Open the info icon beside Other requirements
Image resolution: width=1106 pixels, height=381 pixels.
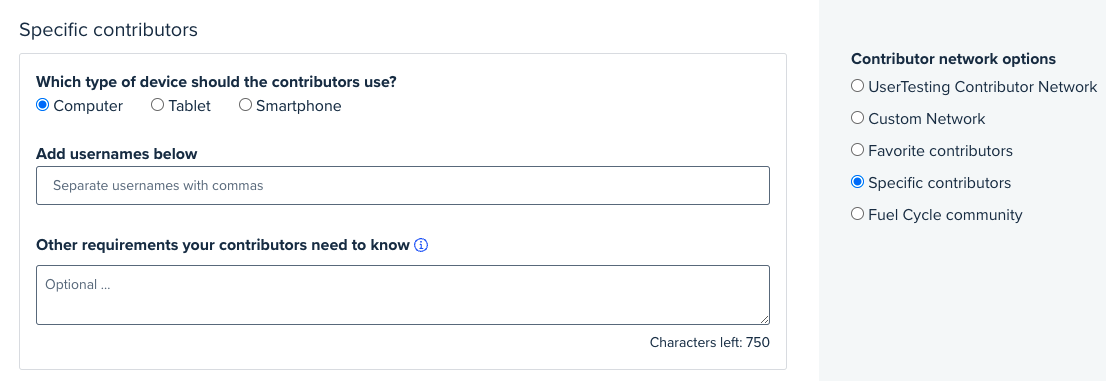click(x=421, y=246)
